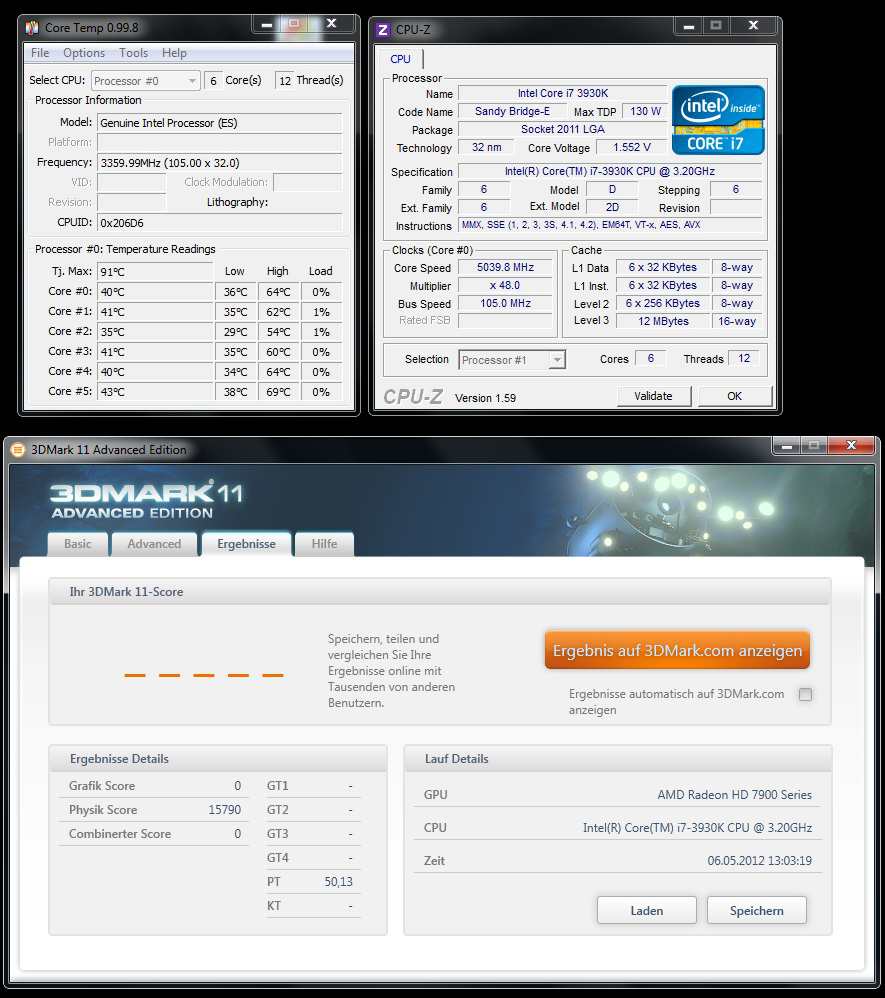
Task: Click the Core Temp Model field
Action: click(x=220, y=123)
